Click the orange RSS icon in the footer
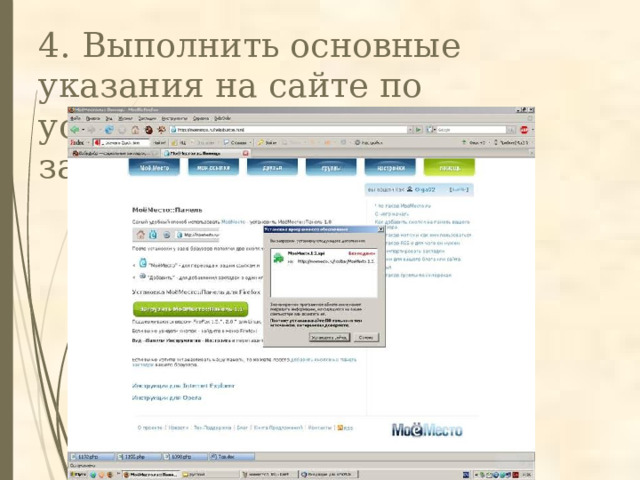Screen dimensions: 640x480 [x=340, y=427]
